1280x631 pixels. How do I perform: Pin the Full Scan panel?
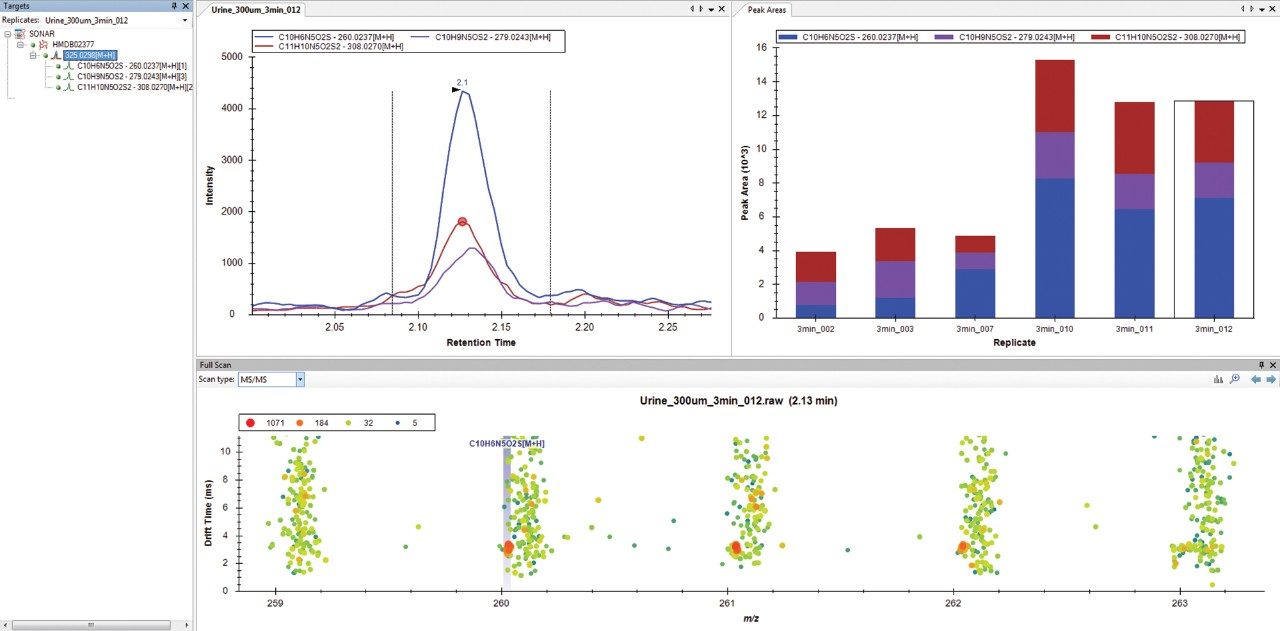pyautogui.click(x=1259, y=366)
